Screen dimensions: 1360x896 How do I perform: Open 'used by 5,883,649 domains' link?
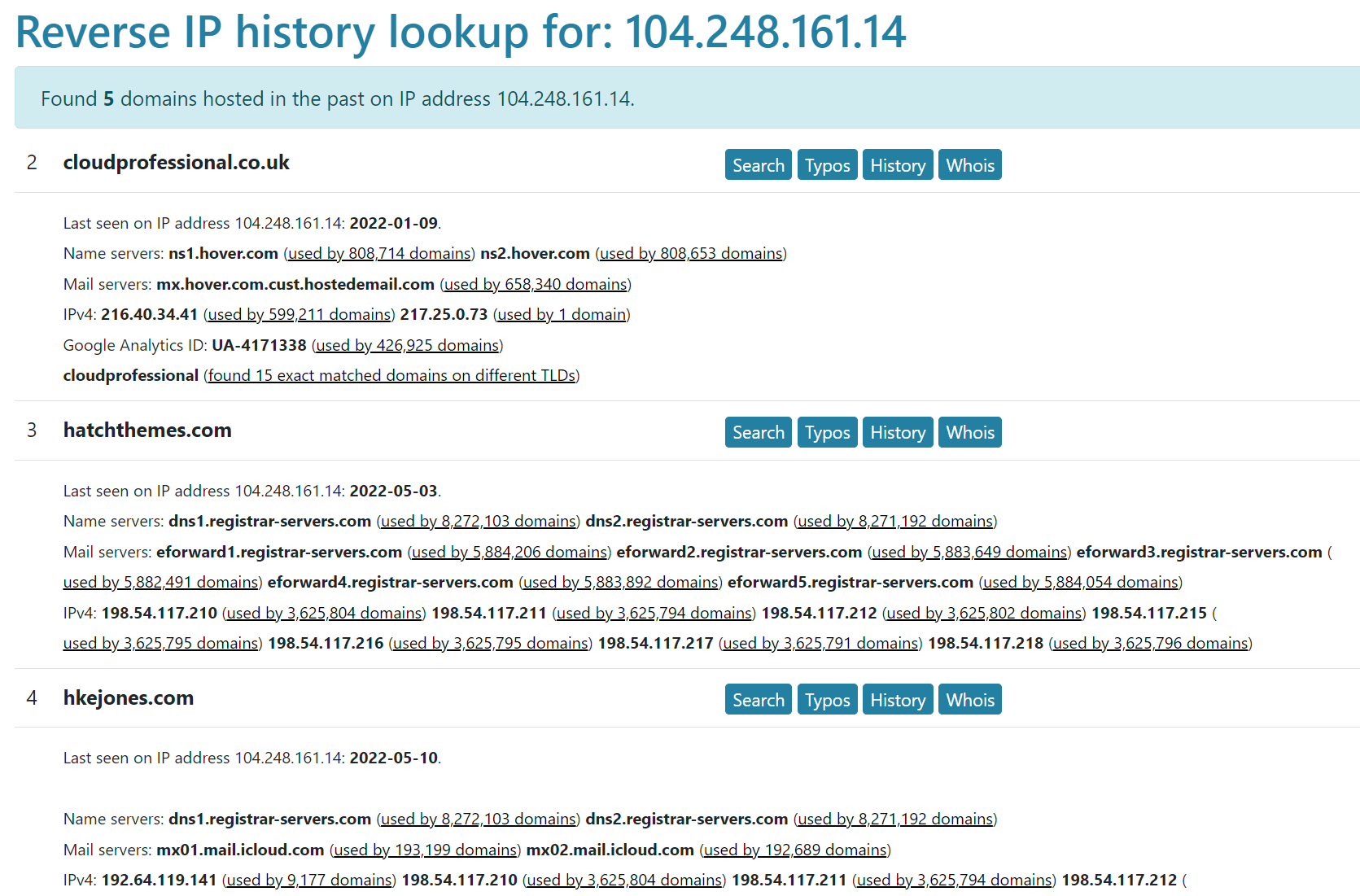click(969, 552)
